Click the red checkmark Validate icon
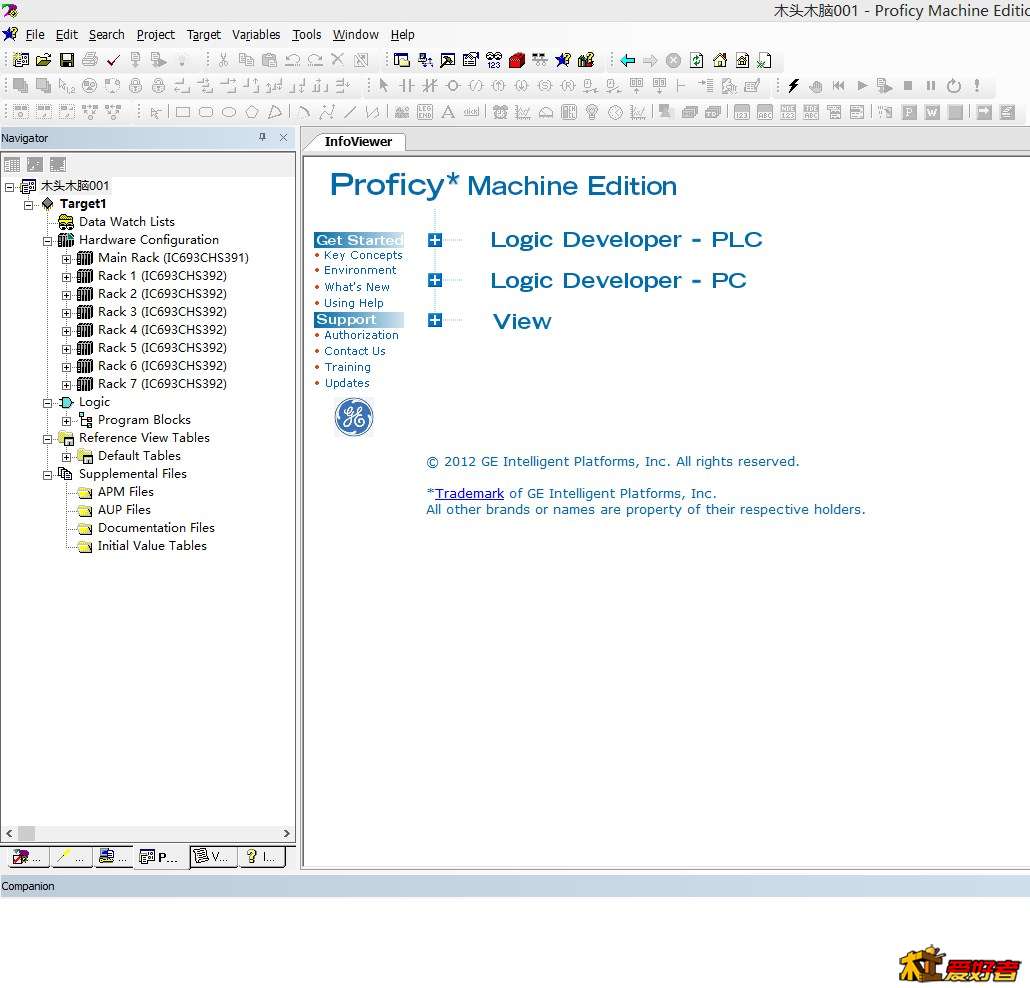The image size is (1030, 988). [113, 60]
